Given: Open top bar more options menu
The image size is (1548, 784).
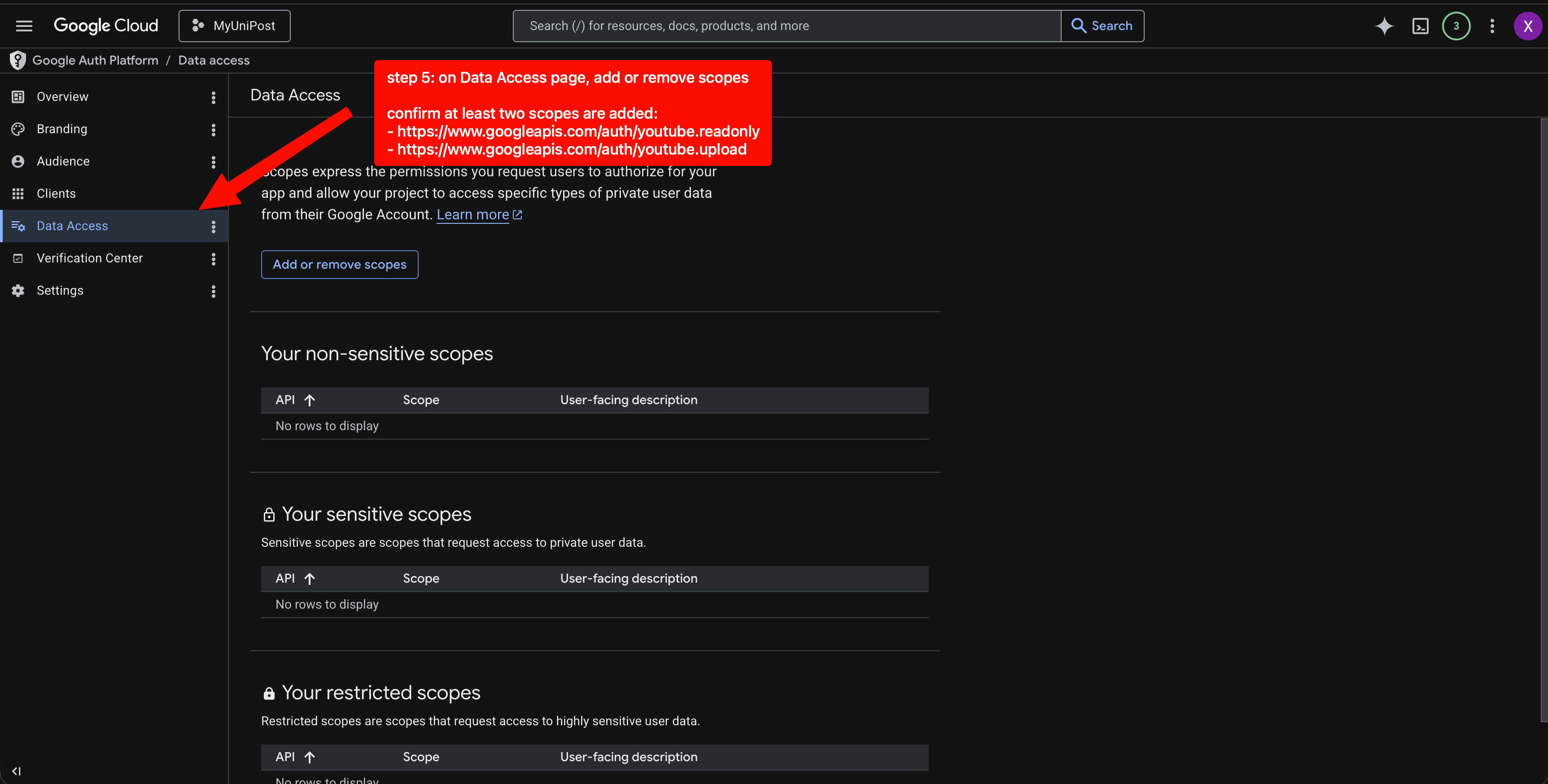Looking at the screenshot, I should pos(1492,26).
